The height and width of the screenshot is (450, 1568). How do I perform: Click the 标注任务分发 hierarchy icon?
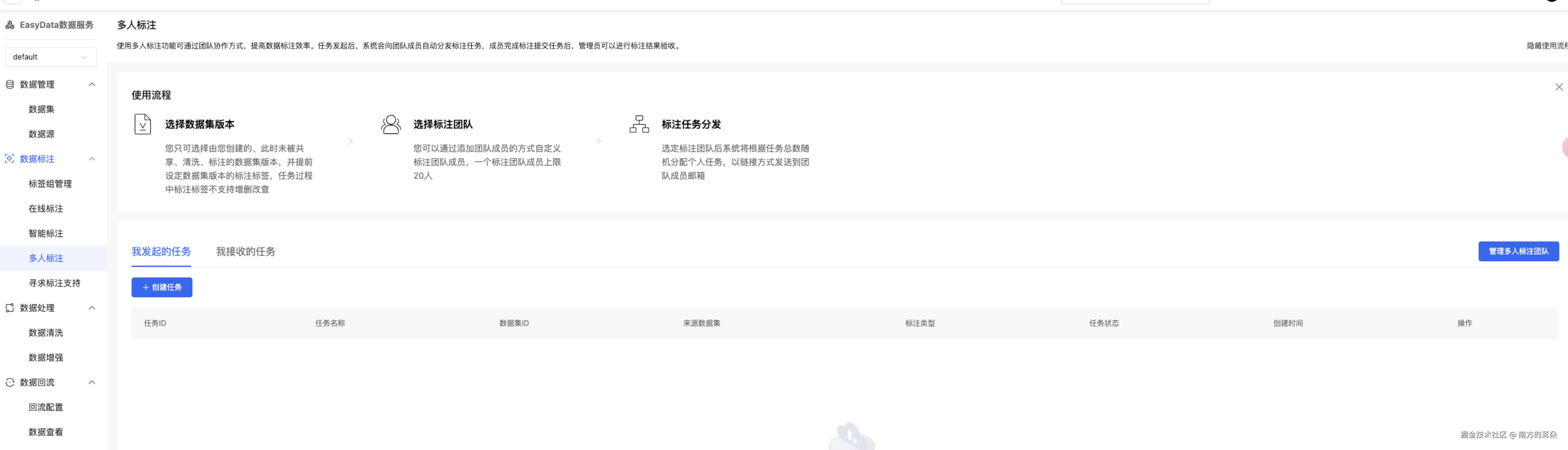point(639,124)
